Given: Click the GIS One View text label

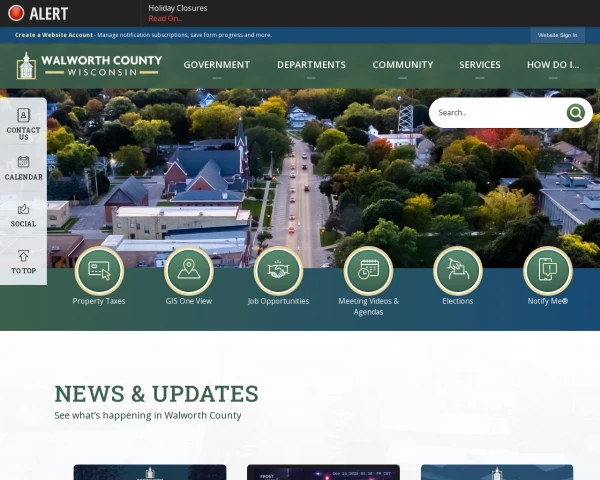Looking at the screenshot, I should [189, 301].
